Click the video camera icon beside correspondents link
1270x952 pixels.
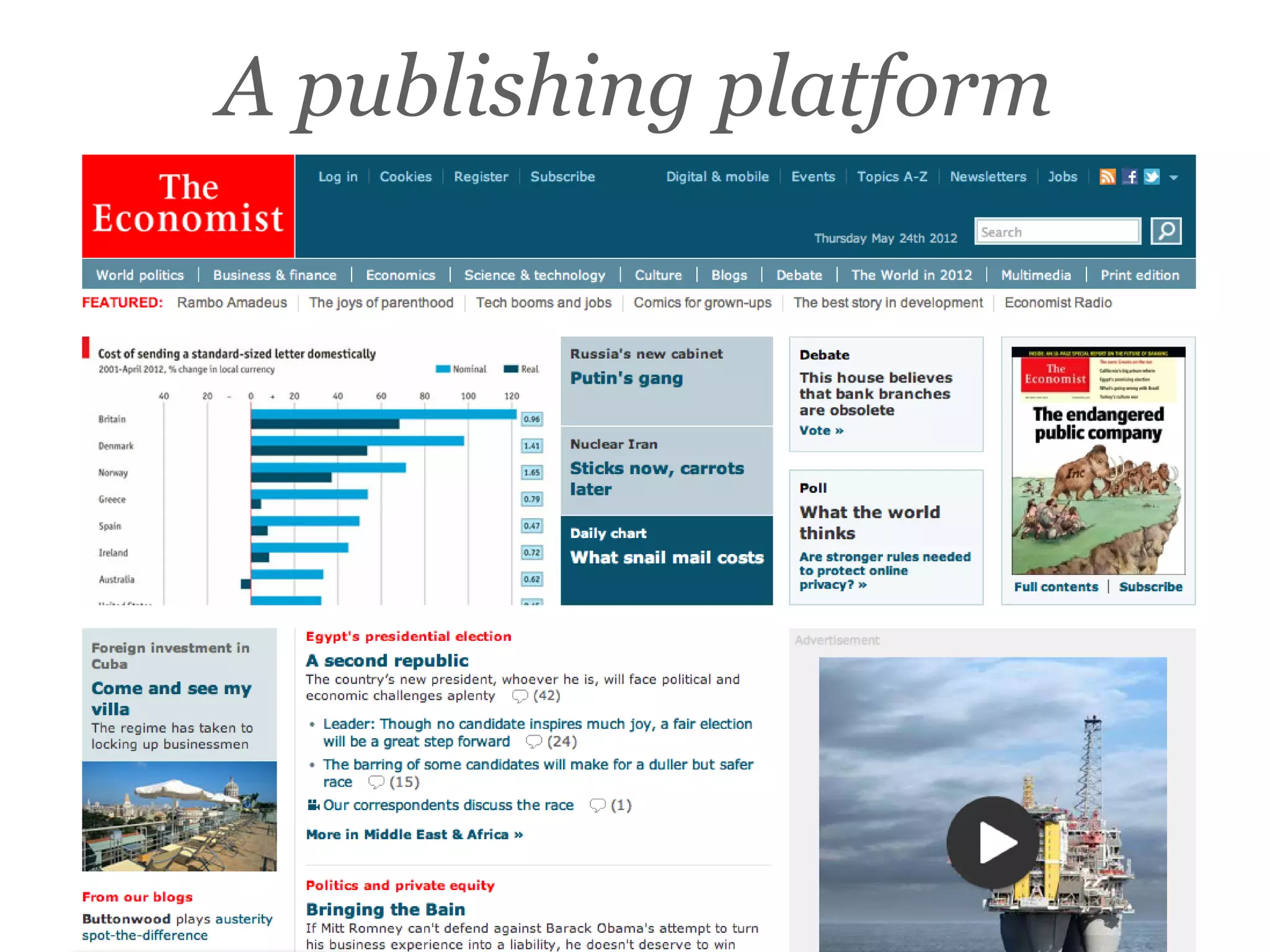point(313,804)
